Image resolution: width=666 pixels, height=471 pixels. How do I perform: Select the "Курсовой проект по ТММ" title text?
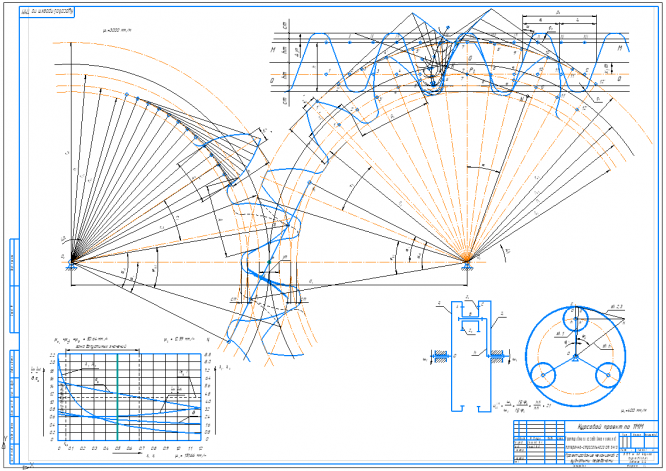[x=610, y=427]
